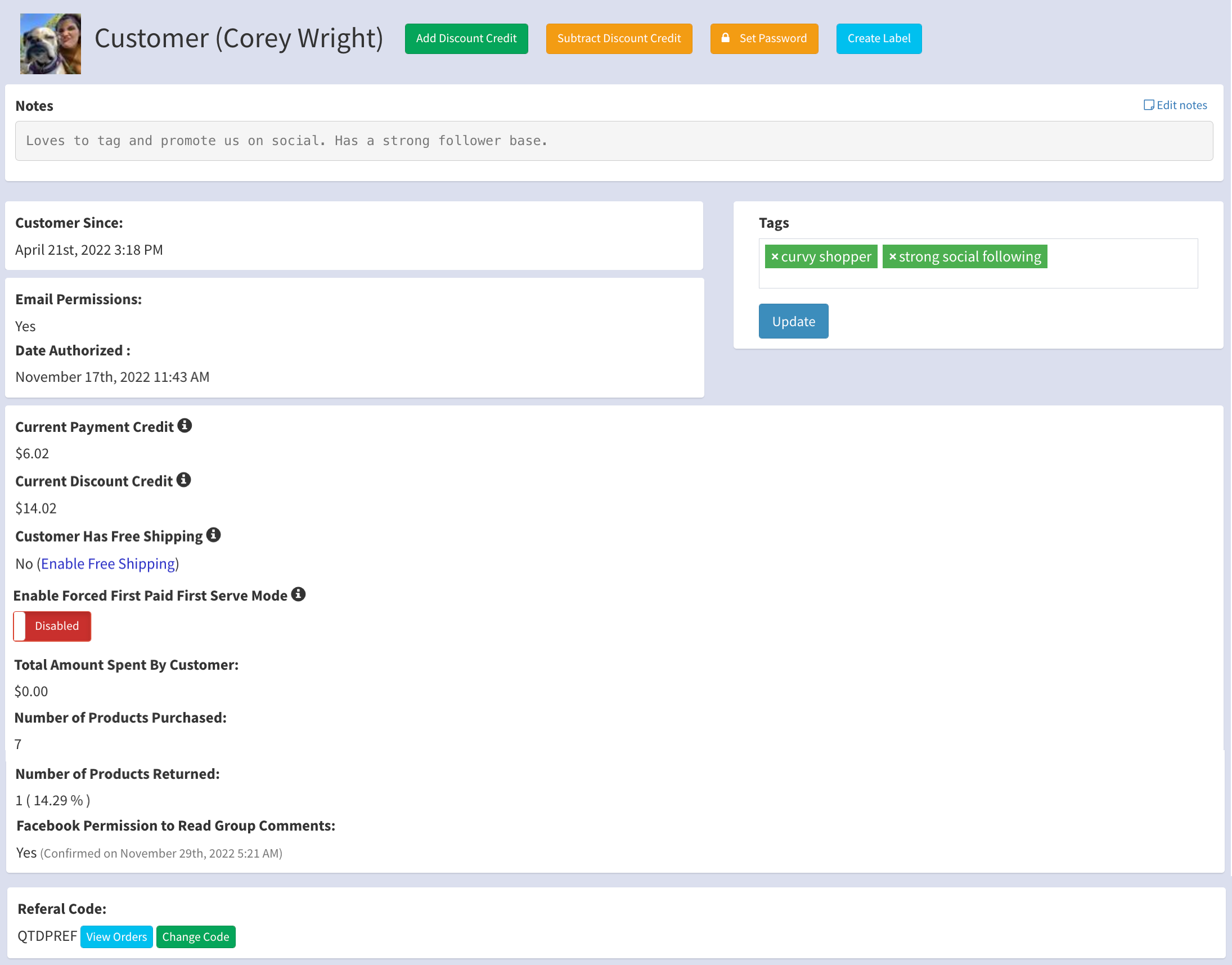This screenshot has width=1232, height=965.
Task: Click the lock icon on Set Password
Action: [725, 38]
